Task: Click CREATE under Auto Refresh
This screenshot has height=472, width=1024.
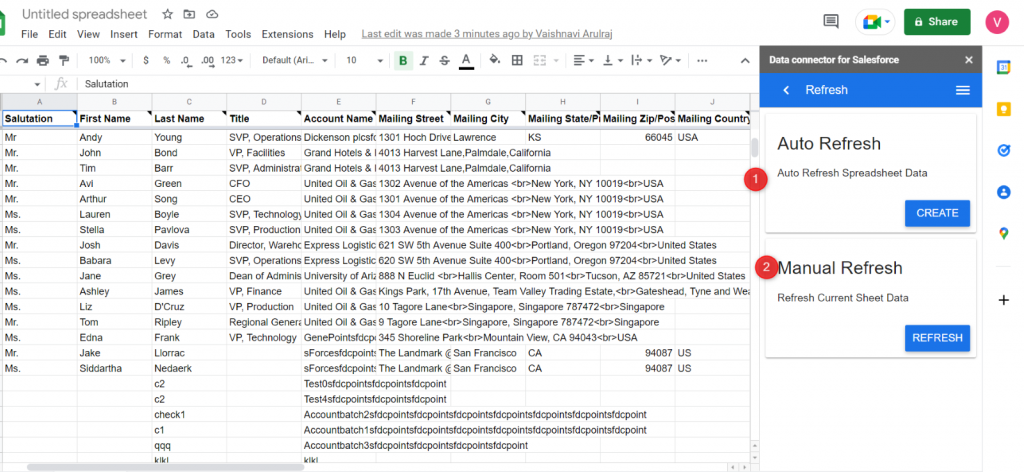Action: 937,213
